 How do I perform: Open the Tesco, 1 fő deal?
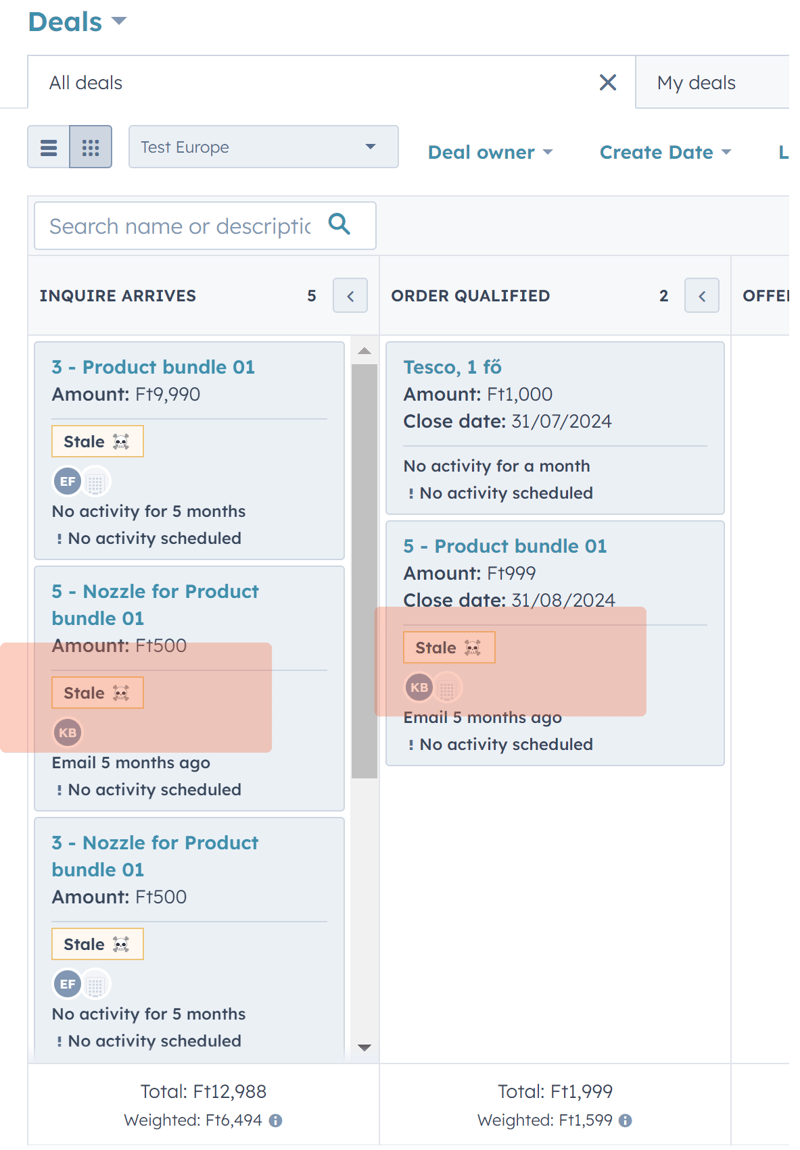[x=452, y=367]
